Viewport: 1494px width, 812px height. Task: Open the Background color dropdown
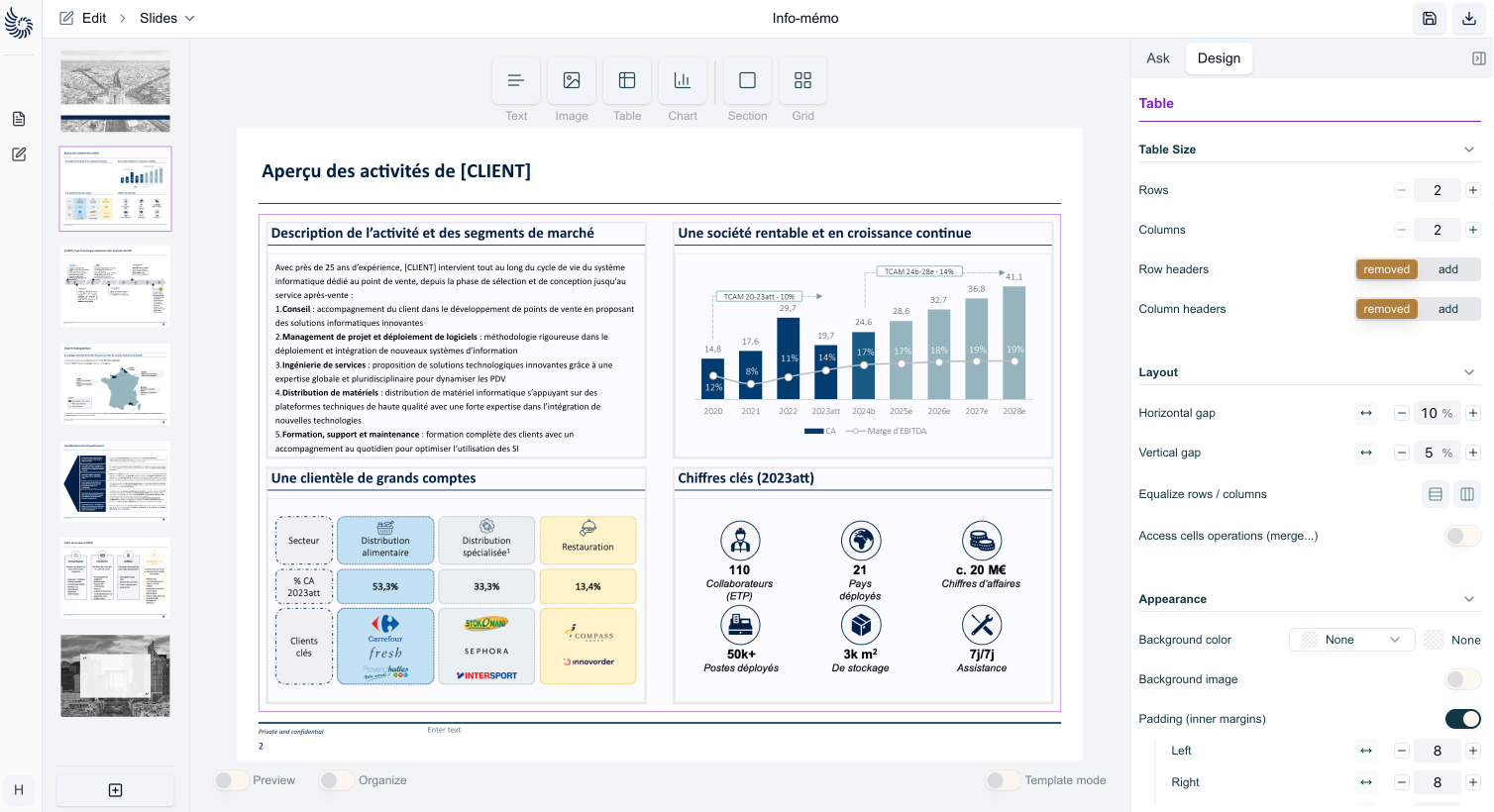pyautogui.click(x=1351, y=639)
